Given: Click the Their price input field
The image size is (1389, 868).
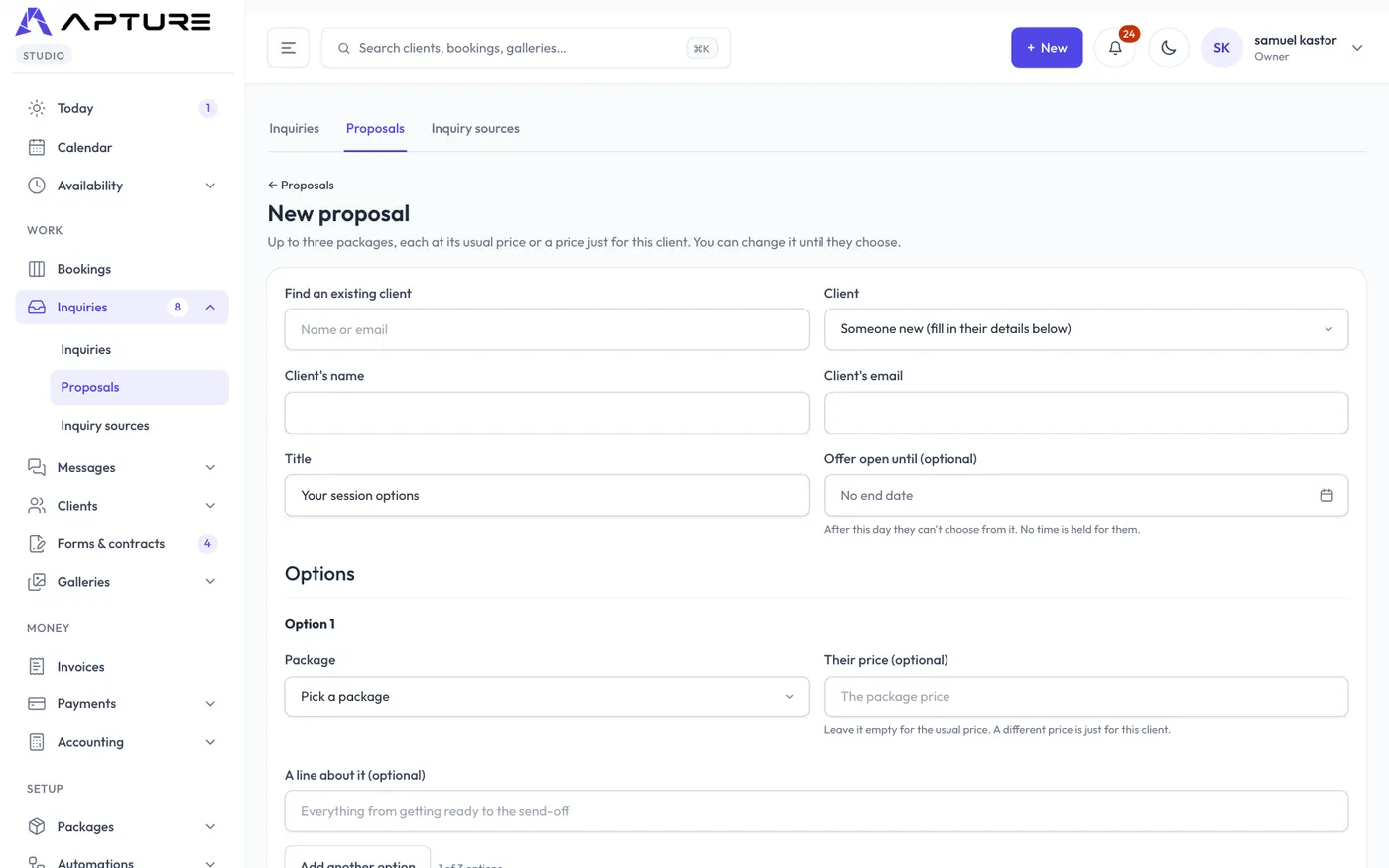Looking at the screenshot, I should click(x=1086, y=696).
